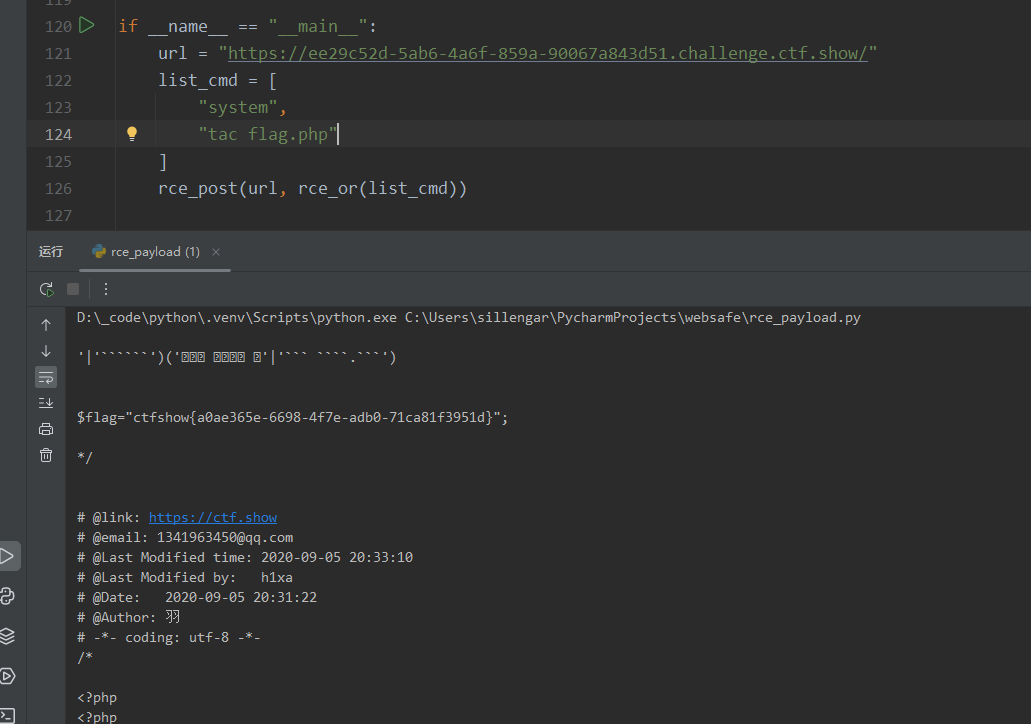This screenshot has height=724, width=1031.
Task: Click line number 124 in the gutter
Action: [59, 135]
